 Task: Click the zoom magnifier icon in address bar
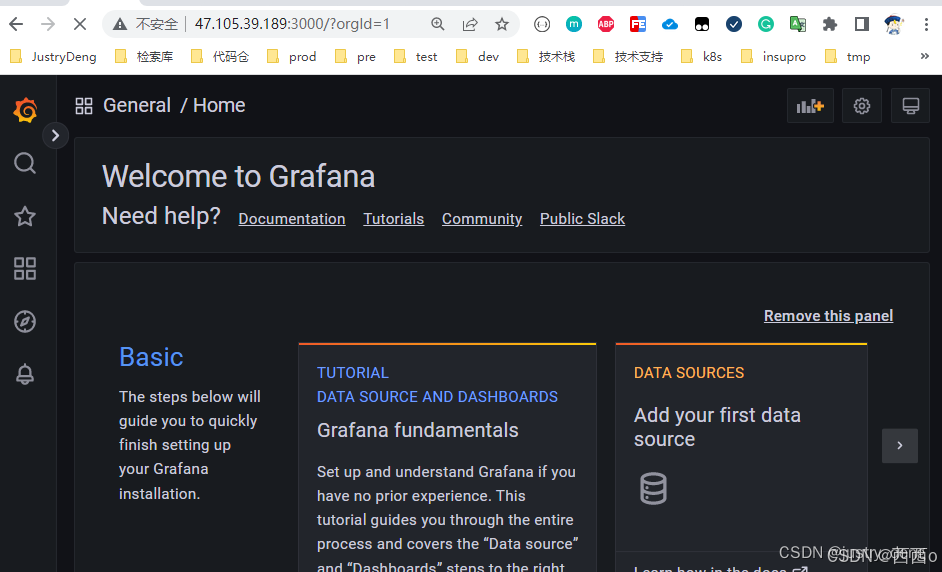point(438,24)
